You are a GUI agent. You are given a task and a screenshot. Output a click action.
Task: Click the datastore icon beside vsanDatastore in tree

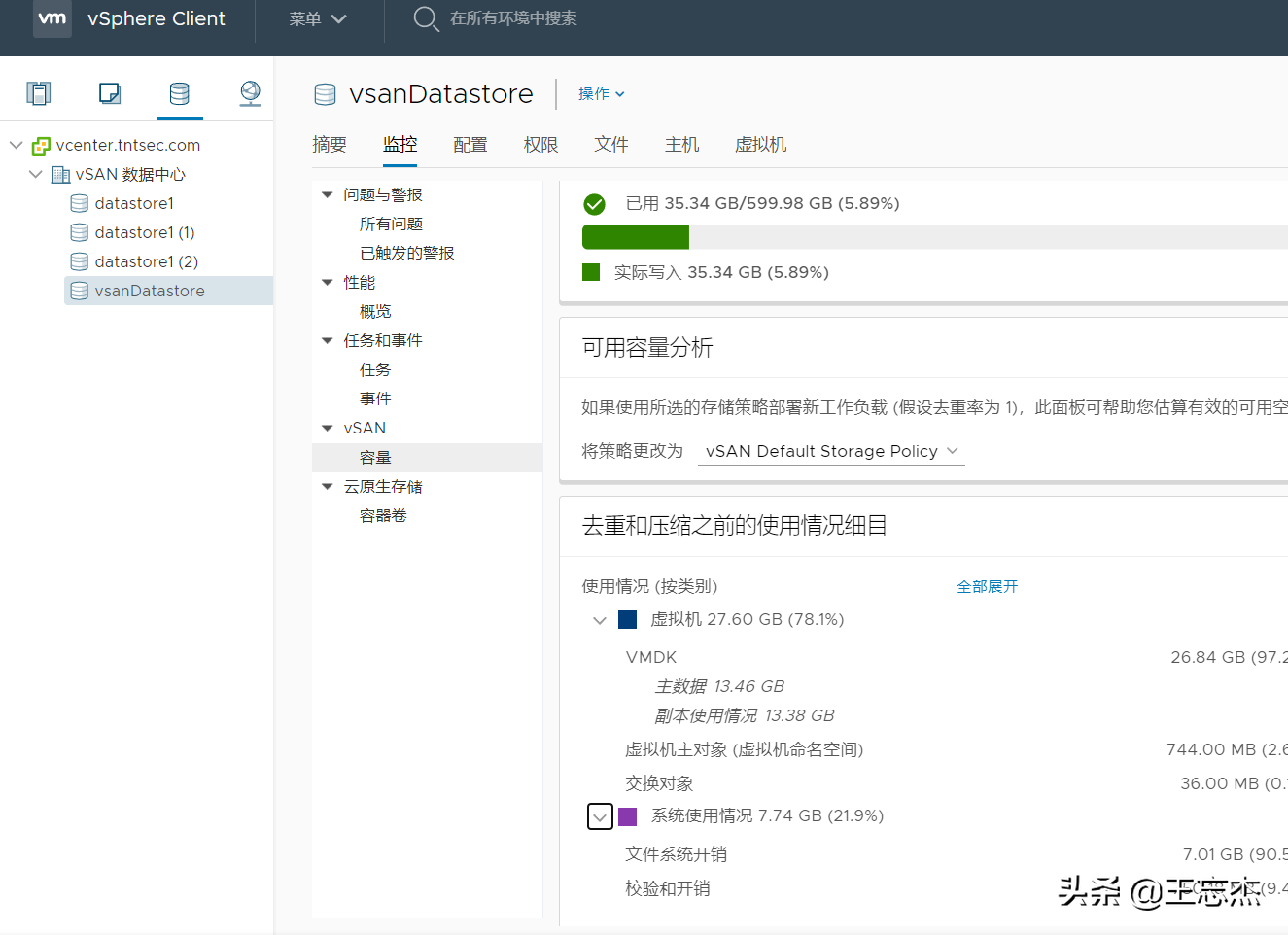click(x=80, y=291)
